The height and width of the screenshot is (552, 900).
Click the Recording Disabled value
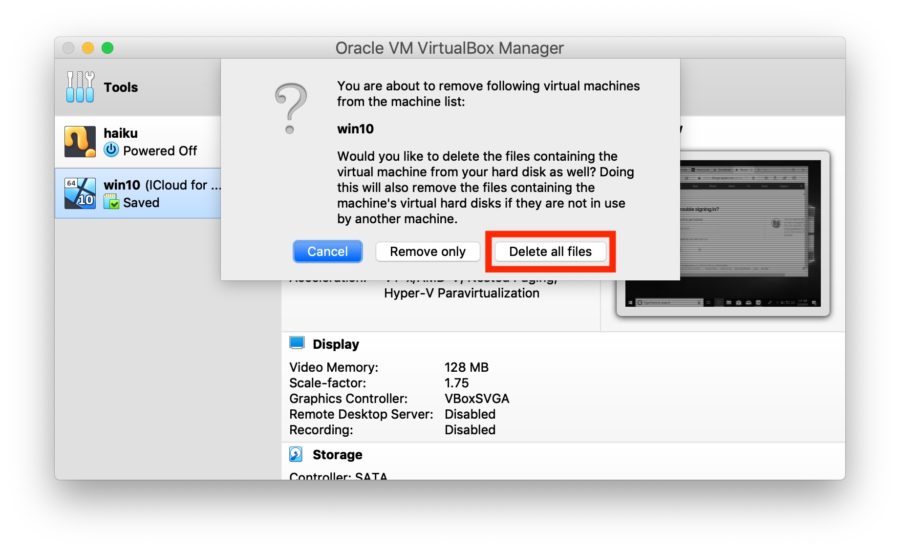pos(470,430)
